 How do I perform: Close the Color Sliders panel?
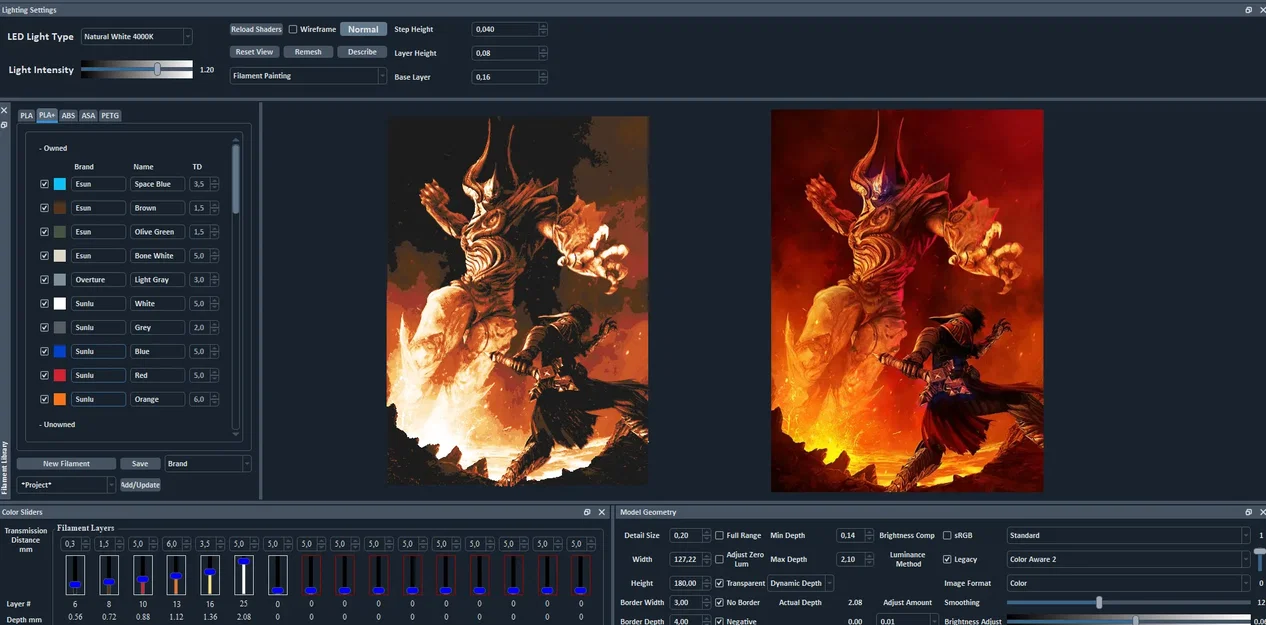[601, 512]
